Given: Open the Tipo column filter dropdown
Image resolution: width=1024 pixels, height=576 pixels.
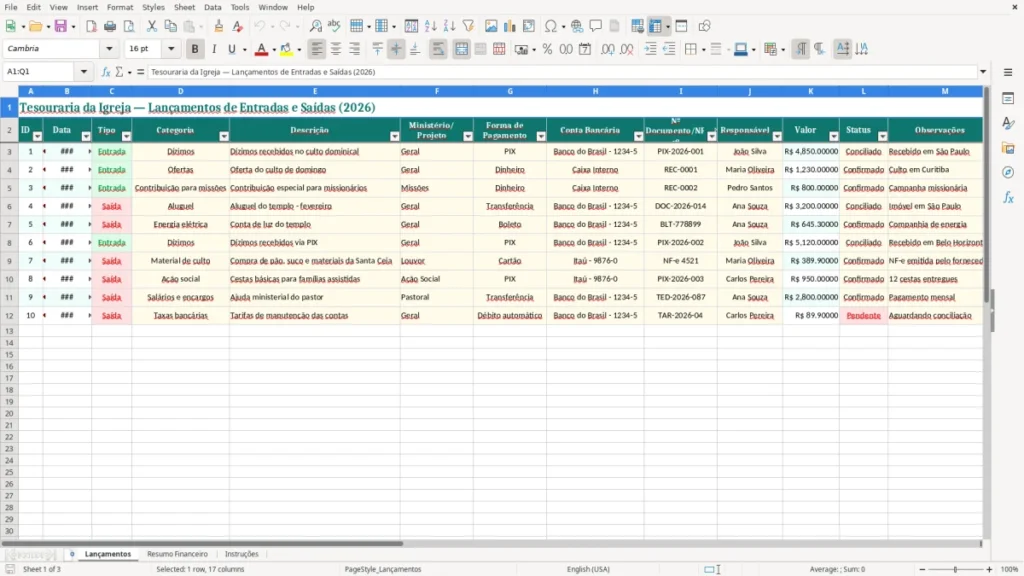Looking at the screenshot, I should click(x=126, y=136).
